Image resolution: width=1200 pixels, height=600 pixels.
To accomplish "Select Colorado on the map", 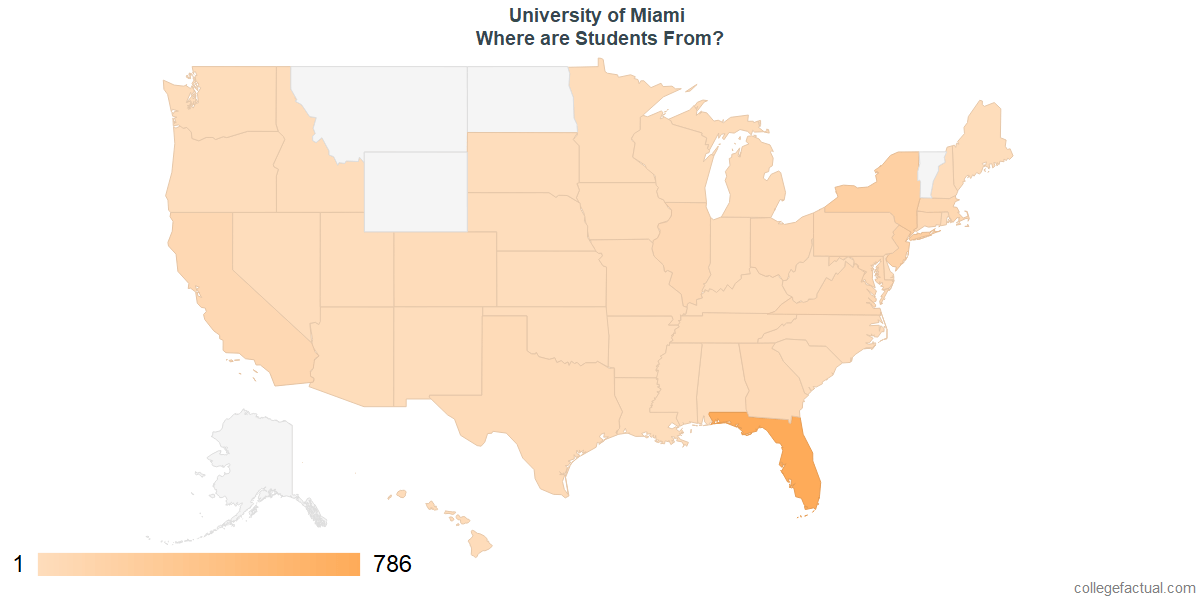I will (445, 270).
